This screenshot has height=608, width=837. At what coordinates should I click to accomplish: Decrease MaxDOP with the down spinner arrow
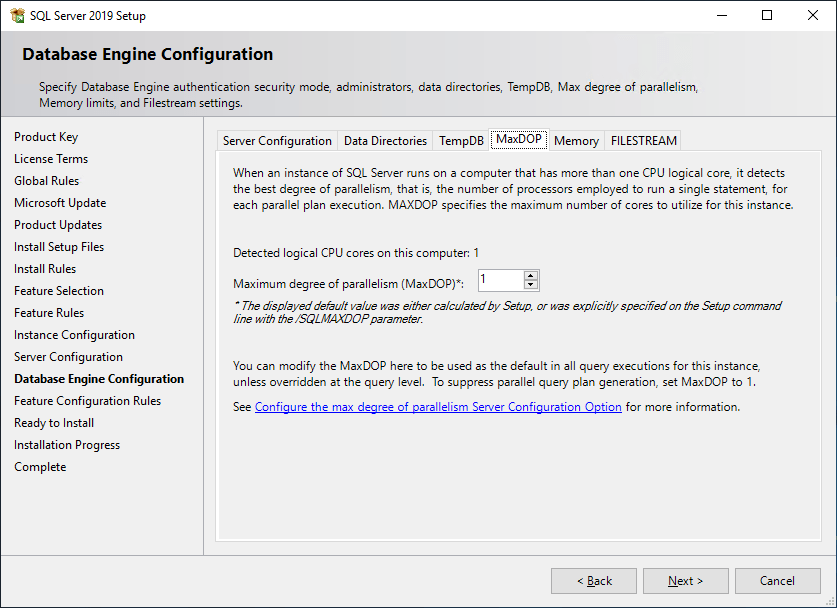531,285
